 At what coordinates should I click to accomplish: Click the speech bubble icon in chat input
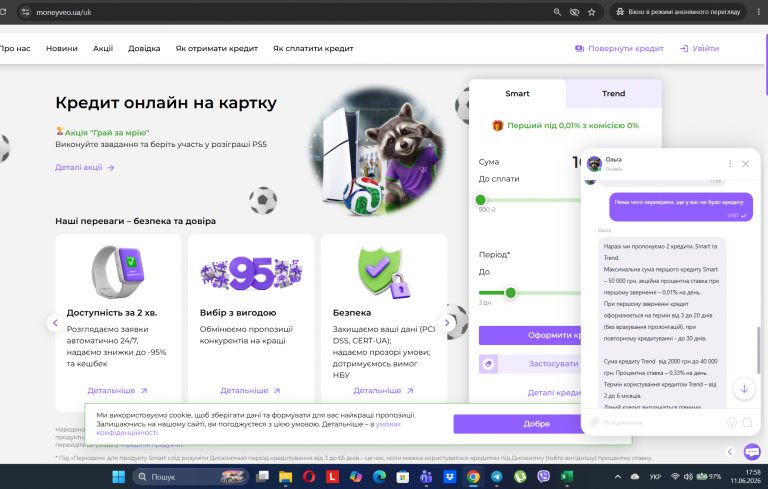(747, 422)
